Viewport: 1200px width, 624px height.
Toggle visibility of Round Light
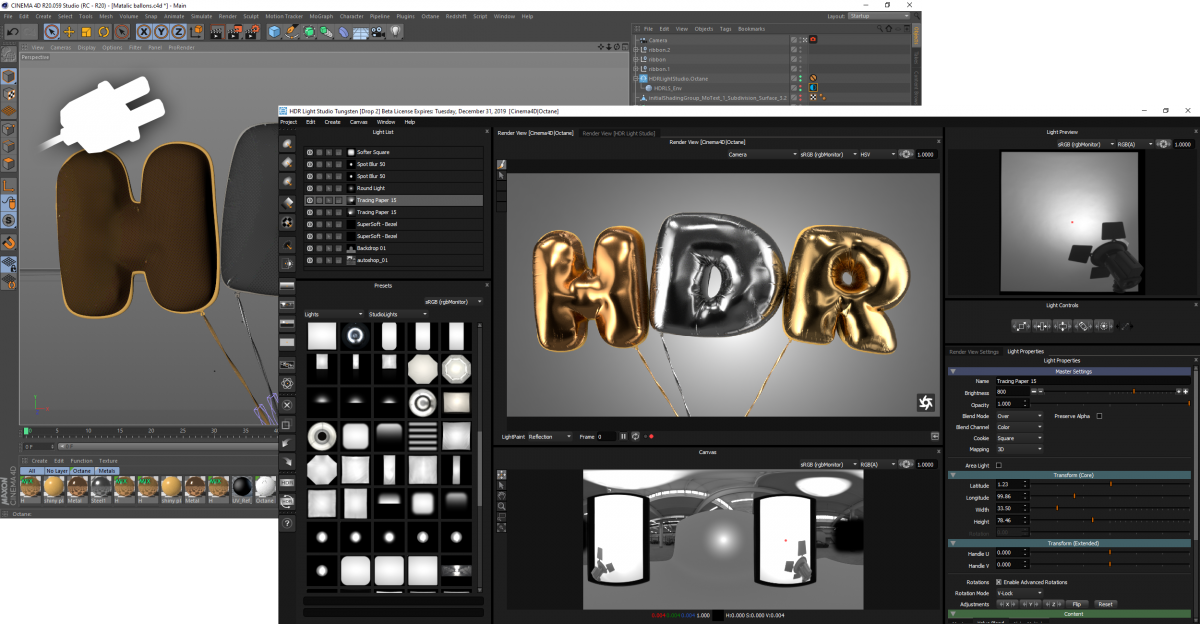pos(310,188)
